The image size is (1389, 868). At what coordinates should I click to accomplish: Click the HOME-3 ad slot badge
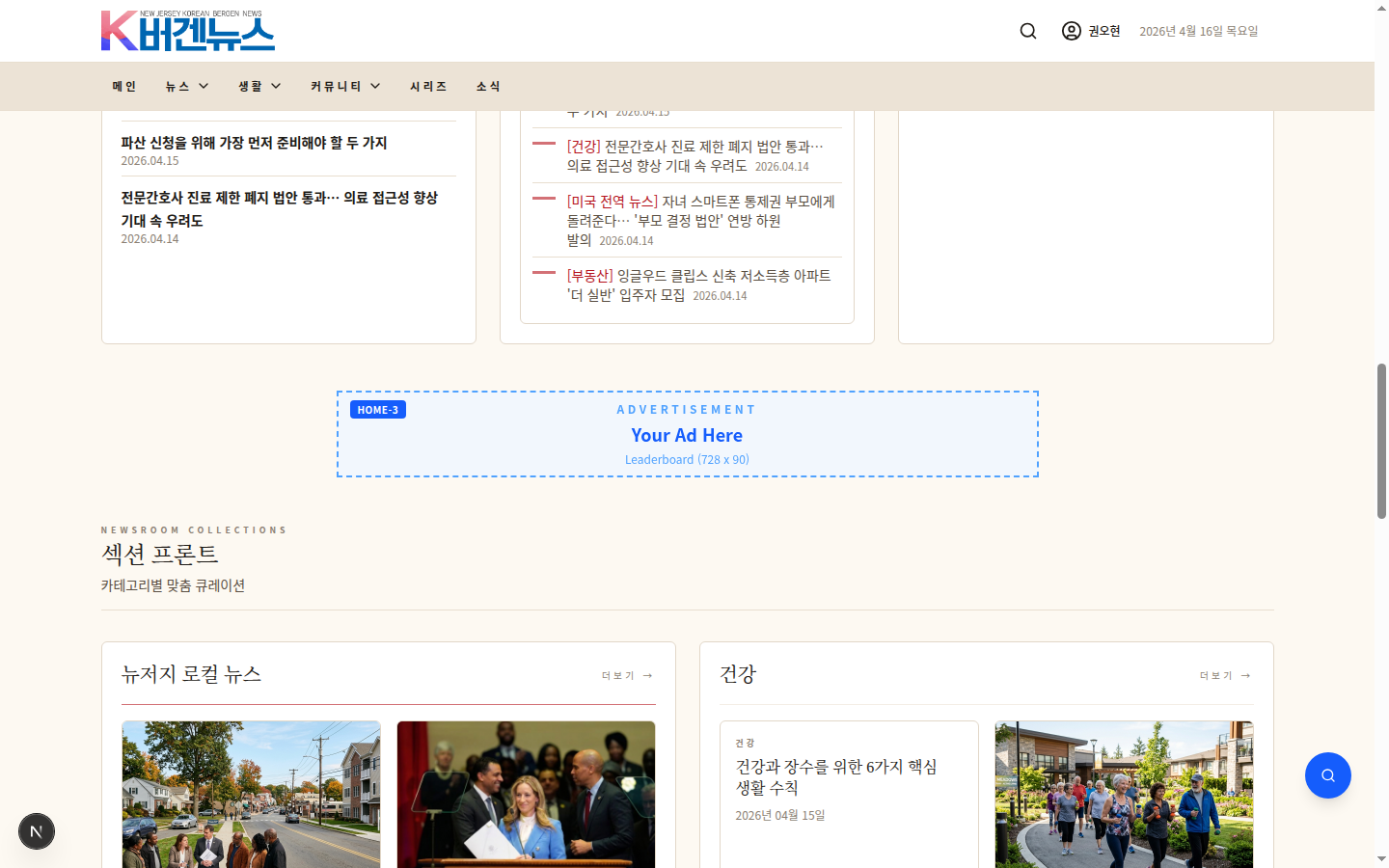377,410
